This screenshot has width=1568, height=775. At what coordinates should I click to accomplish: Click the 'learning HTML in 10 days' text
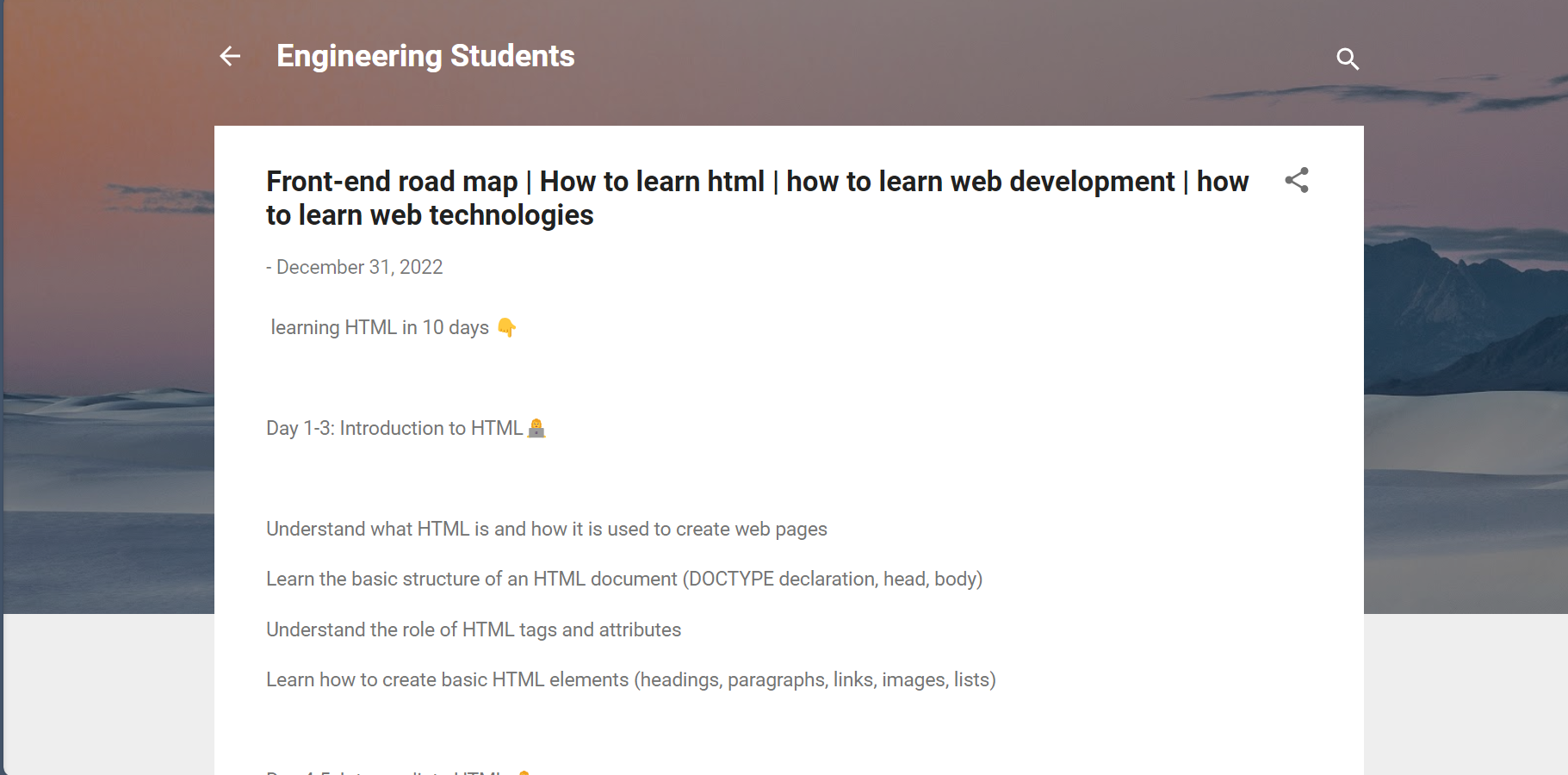379,328
